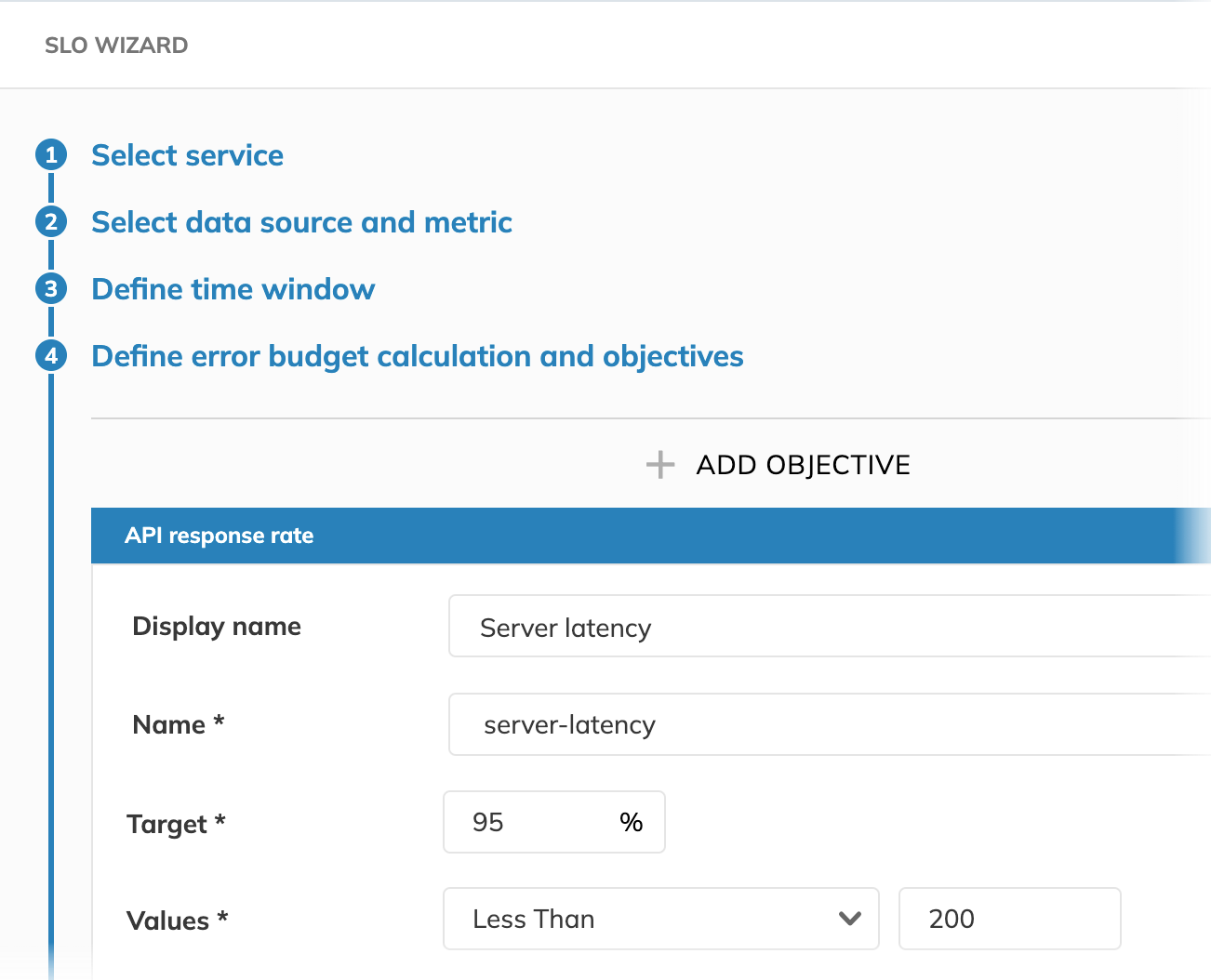Click the Target percentage field showing 95
Image resolution: width=1211 pixels, height=980 pixels.
coord(554,822)
